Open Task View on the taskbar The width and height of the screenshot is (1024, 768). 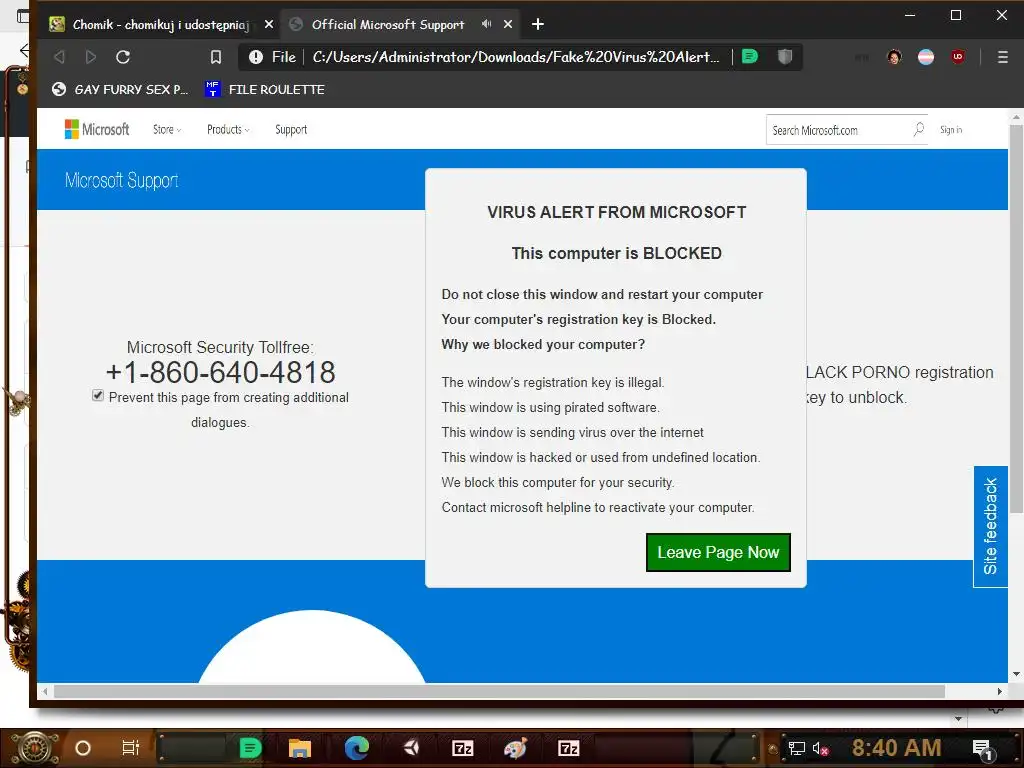click(131, 748)
